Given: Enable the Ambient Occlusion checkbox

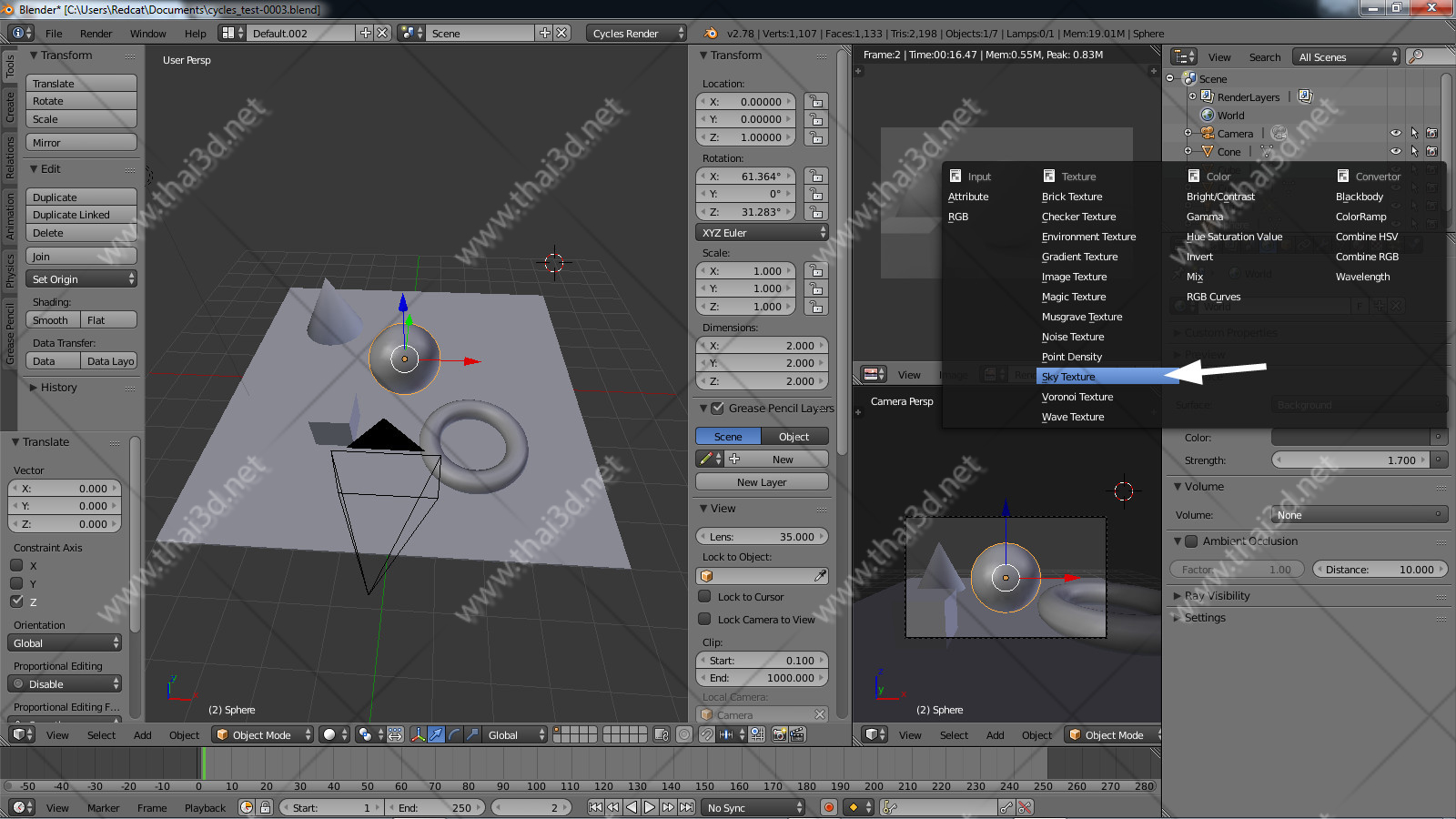Looking at the screenshot, I should point(1190,541).
